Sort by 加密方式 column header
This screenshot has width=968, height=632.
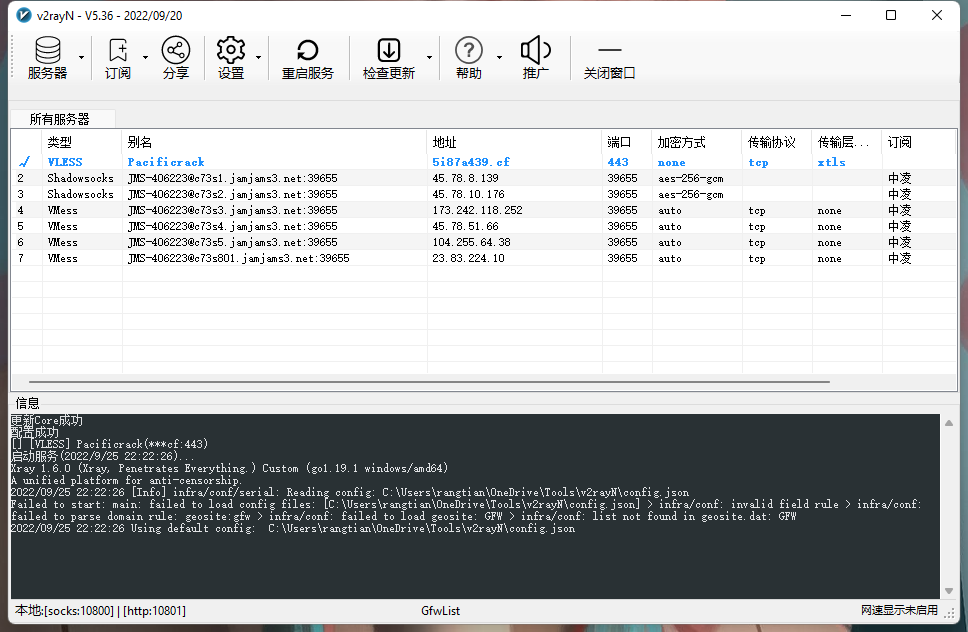[697, 143]
